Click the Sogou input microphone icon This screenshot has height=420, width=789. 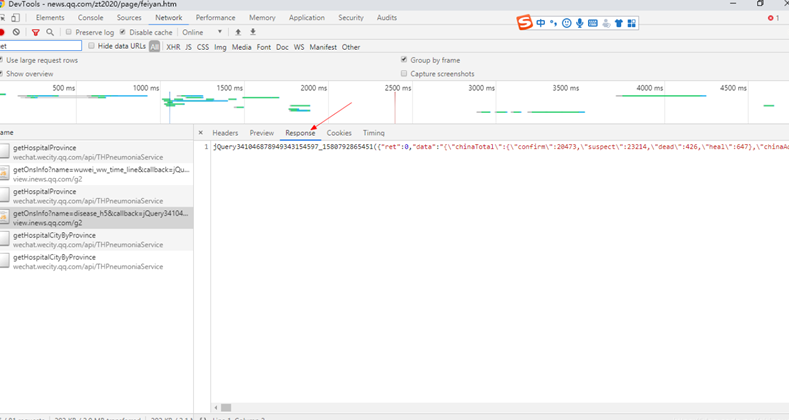[581, 23]
